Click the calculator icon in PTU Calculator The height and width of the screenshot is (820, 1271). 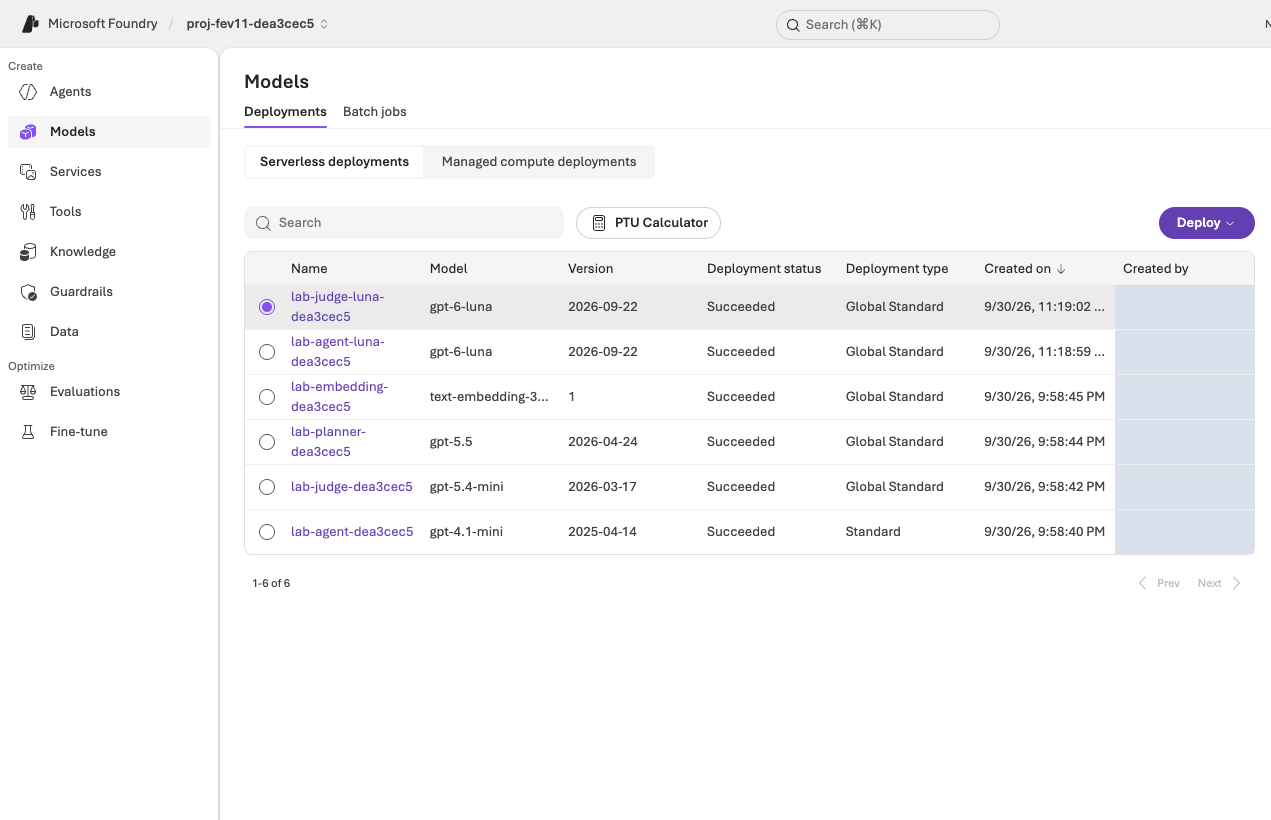click(x=599, y=223)
